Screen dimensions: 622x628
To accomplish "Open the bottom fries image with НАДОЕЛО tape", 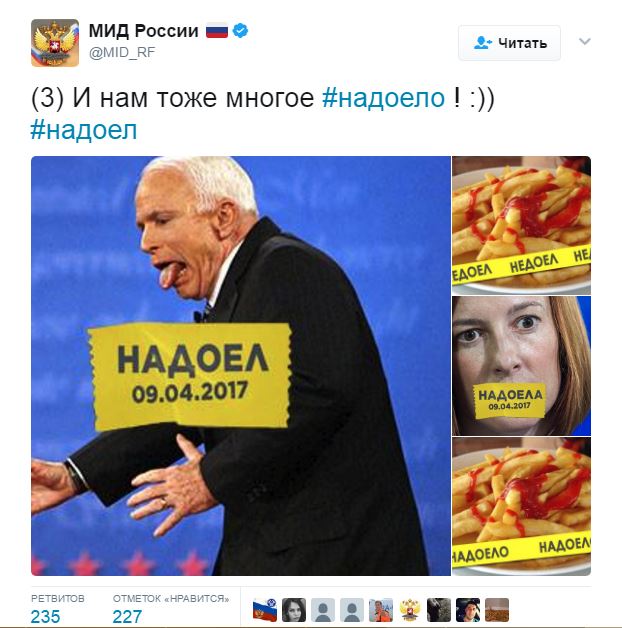I will [521, 506].
